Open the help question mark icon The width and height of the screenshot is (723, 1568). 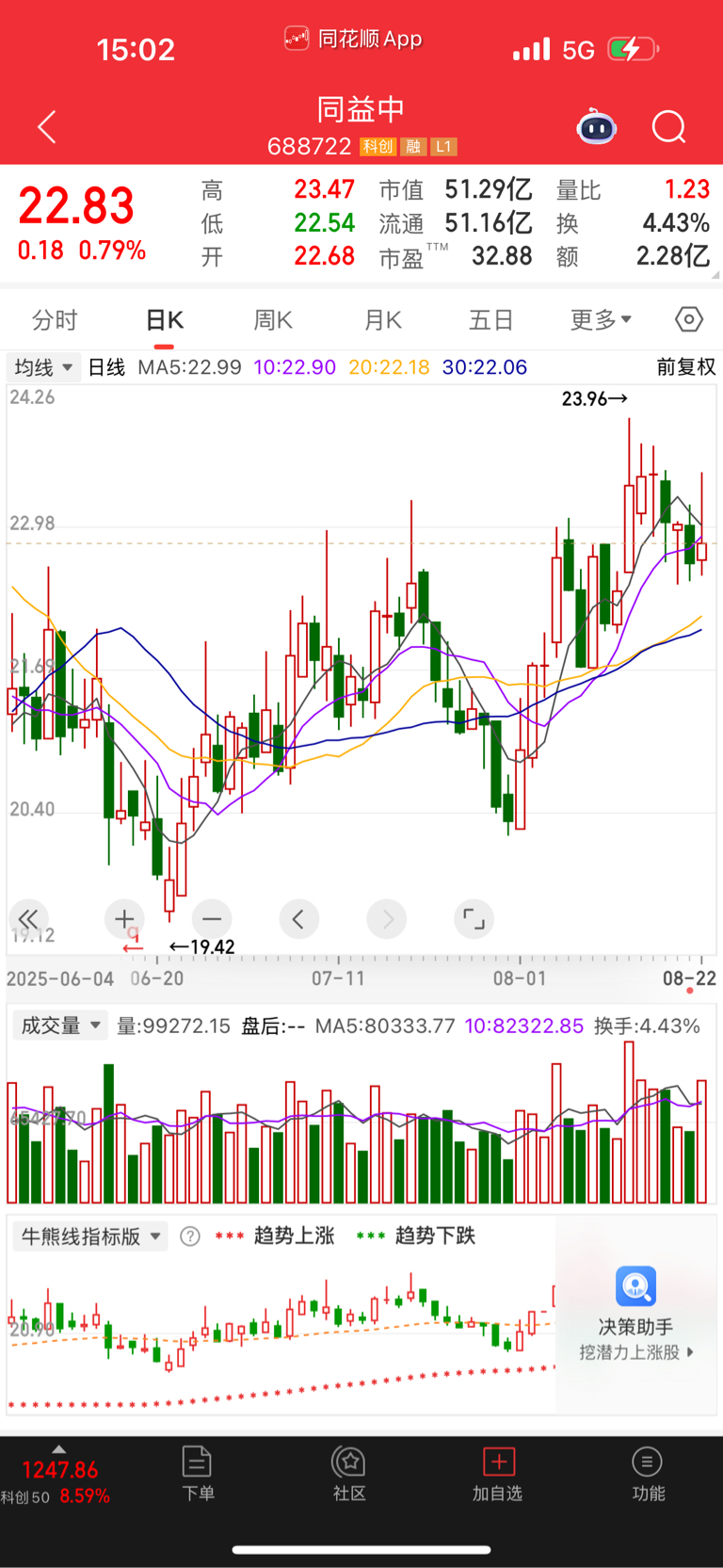pos(190,1237)
